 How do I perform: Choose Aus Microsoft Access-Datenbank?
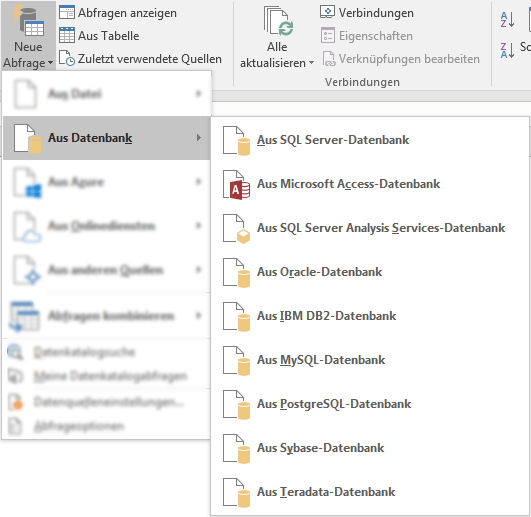[370, 184]
